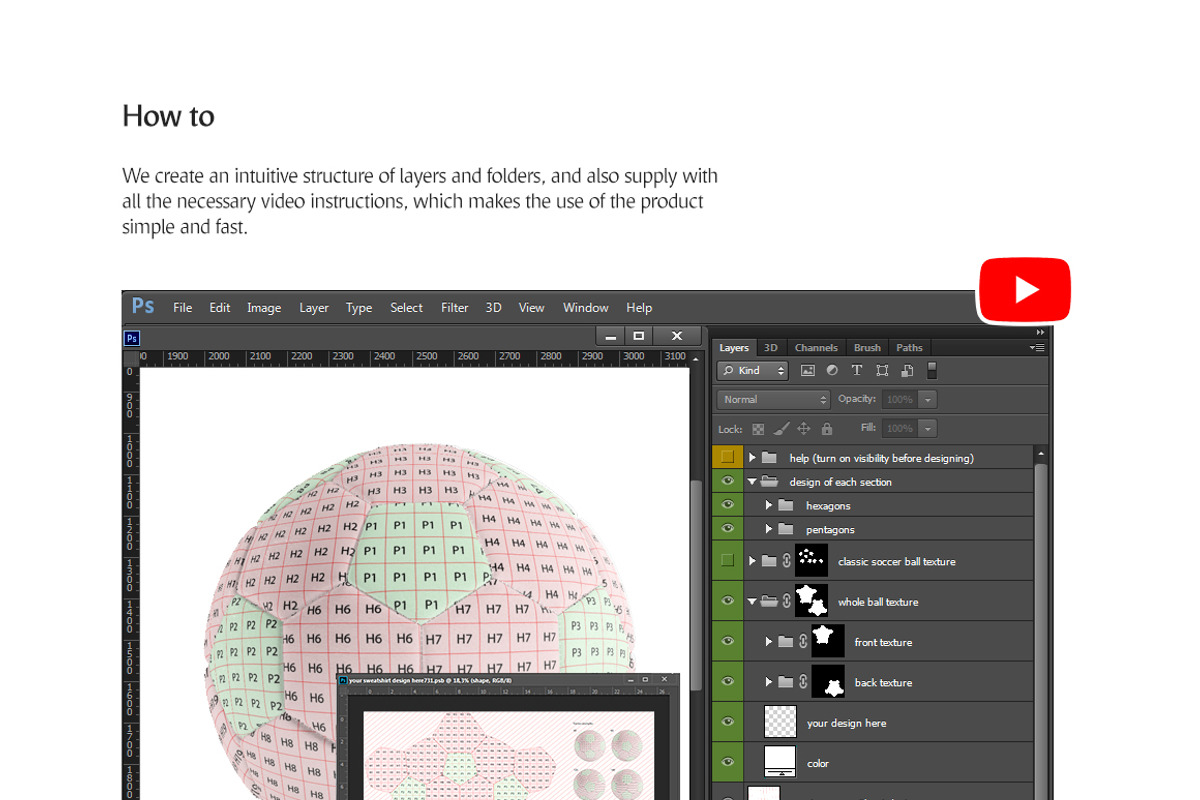Expand the help group

coord(752,457)
